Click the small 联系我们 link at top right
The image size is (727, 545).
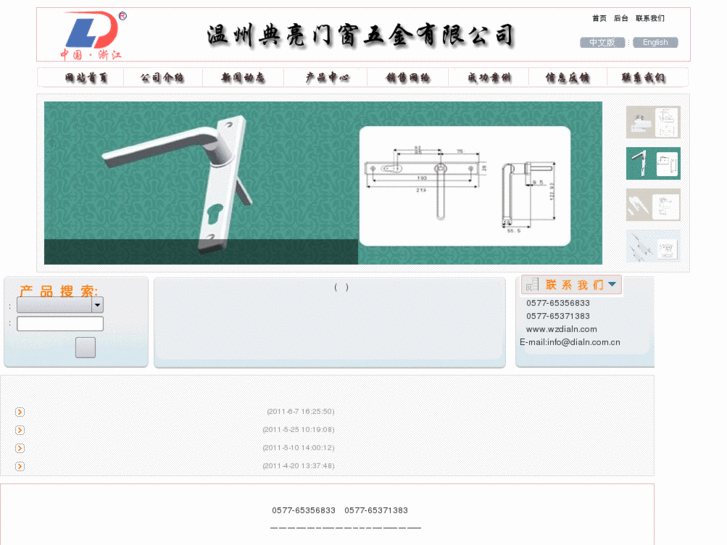650,18
